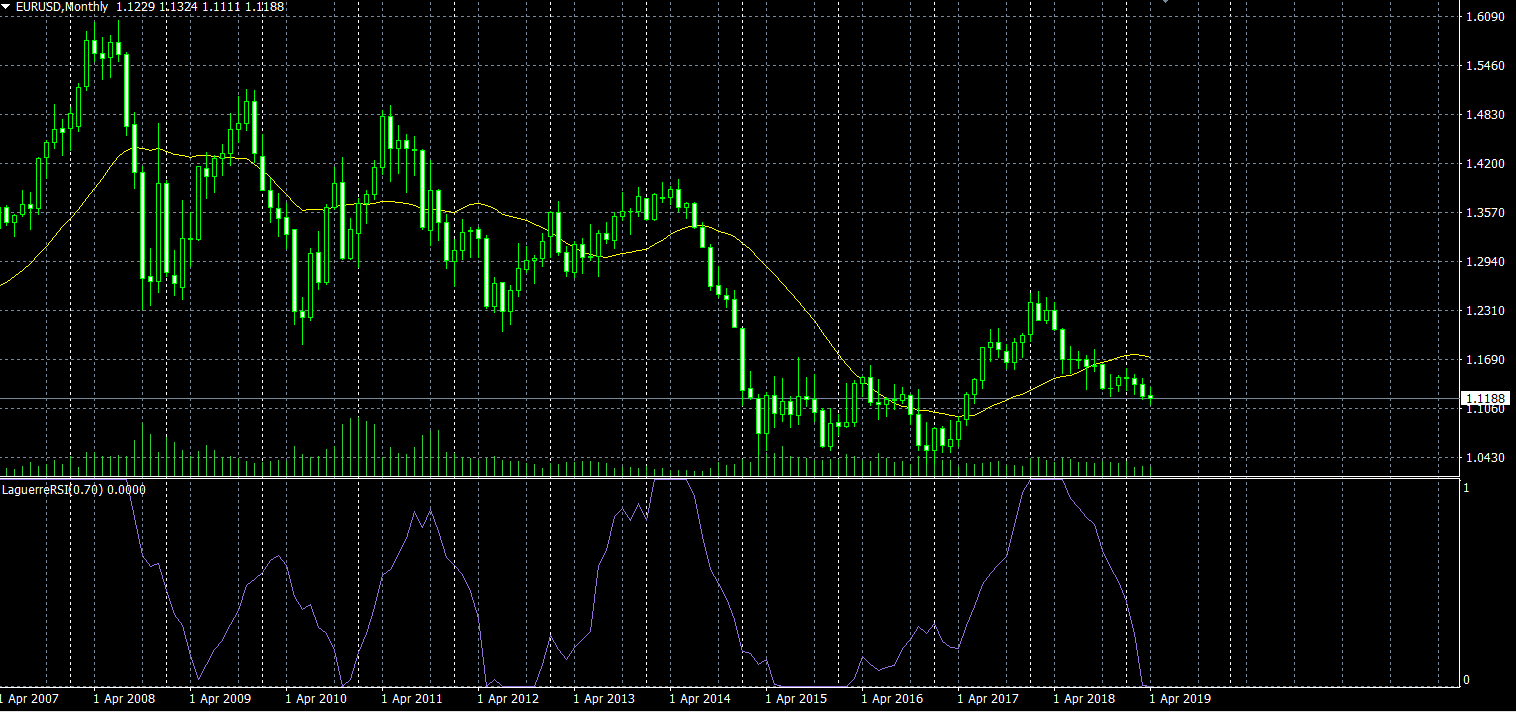This screenshot has width=1516, height=713.
Task: Click the indicator scale value 1 at upper right
Action: (1466, 488)
